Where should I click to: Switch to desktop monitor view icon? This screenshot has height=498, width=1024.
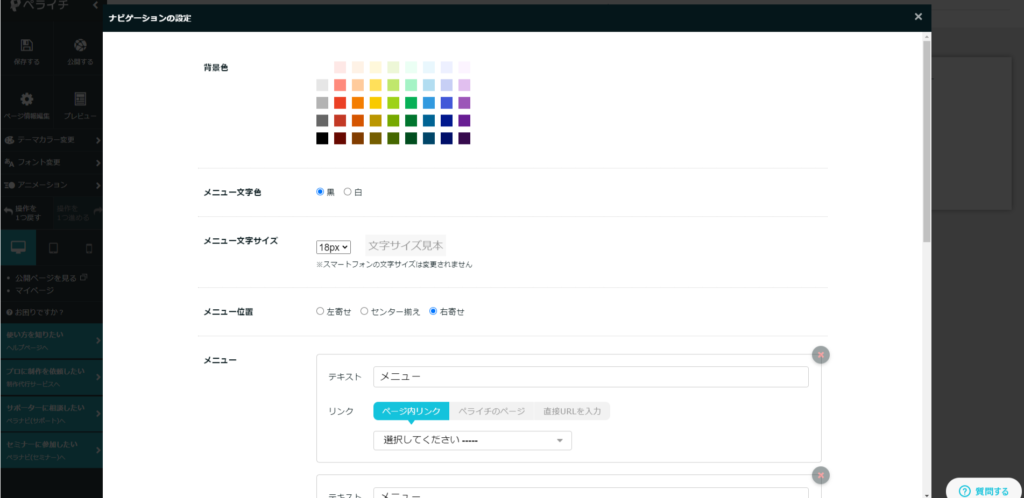tap(18, 247)
